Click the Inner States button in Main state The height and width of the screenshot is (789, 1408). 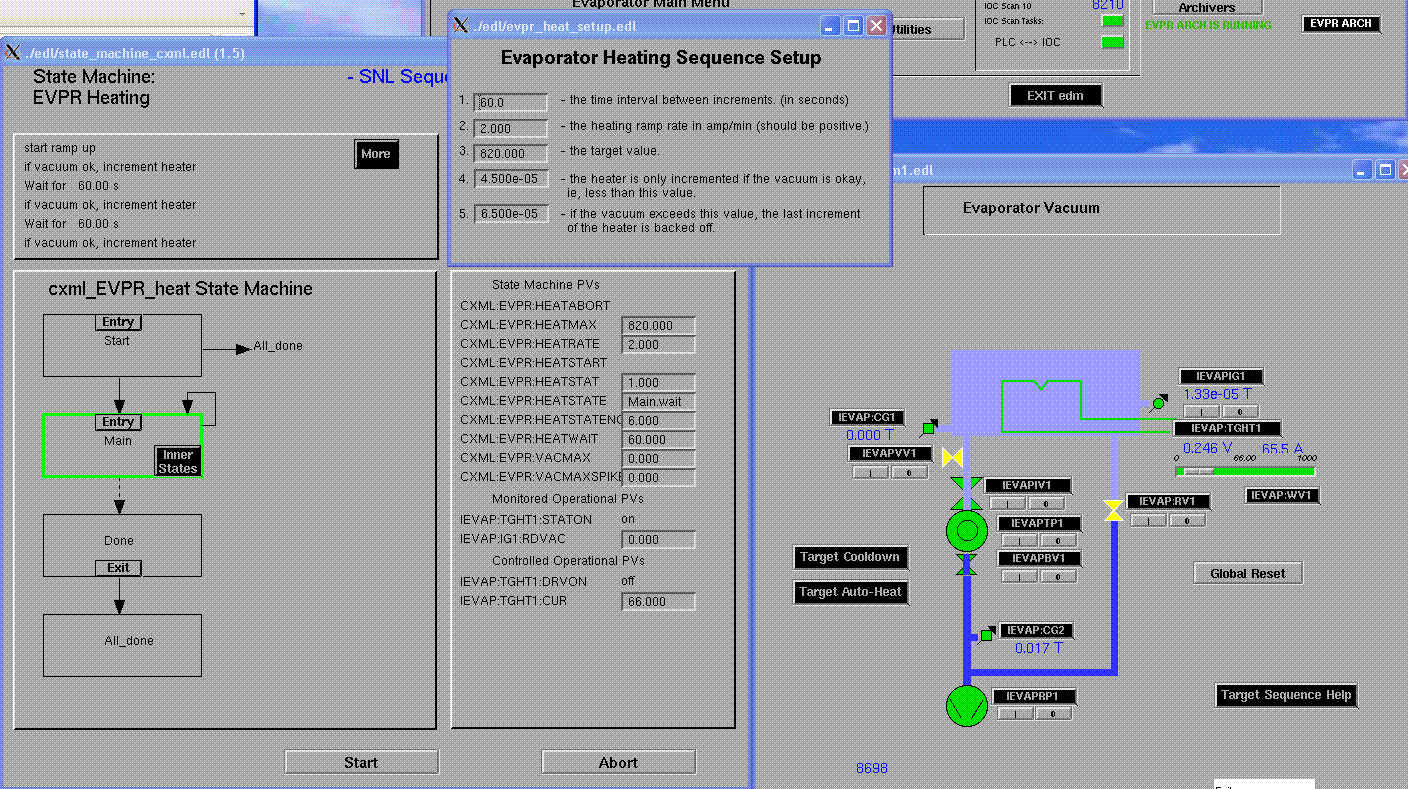(178, 461)
